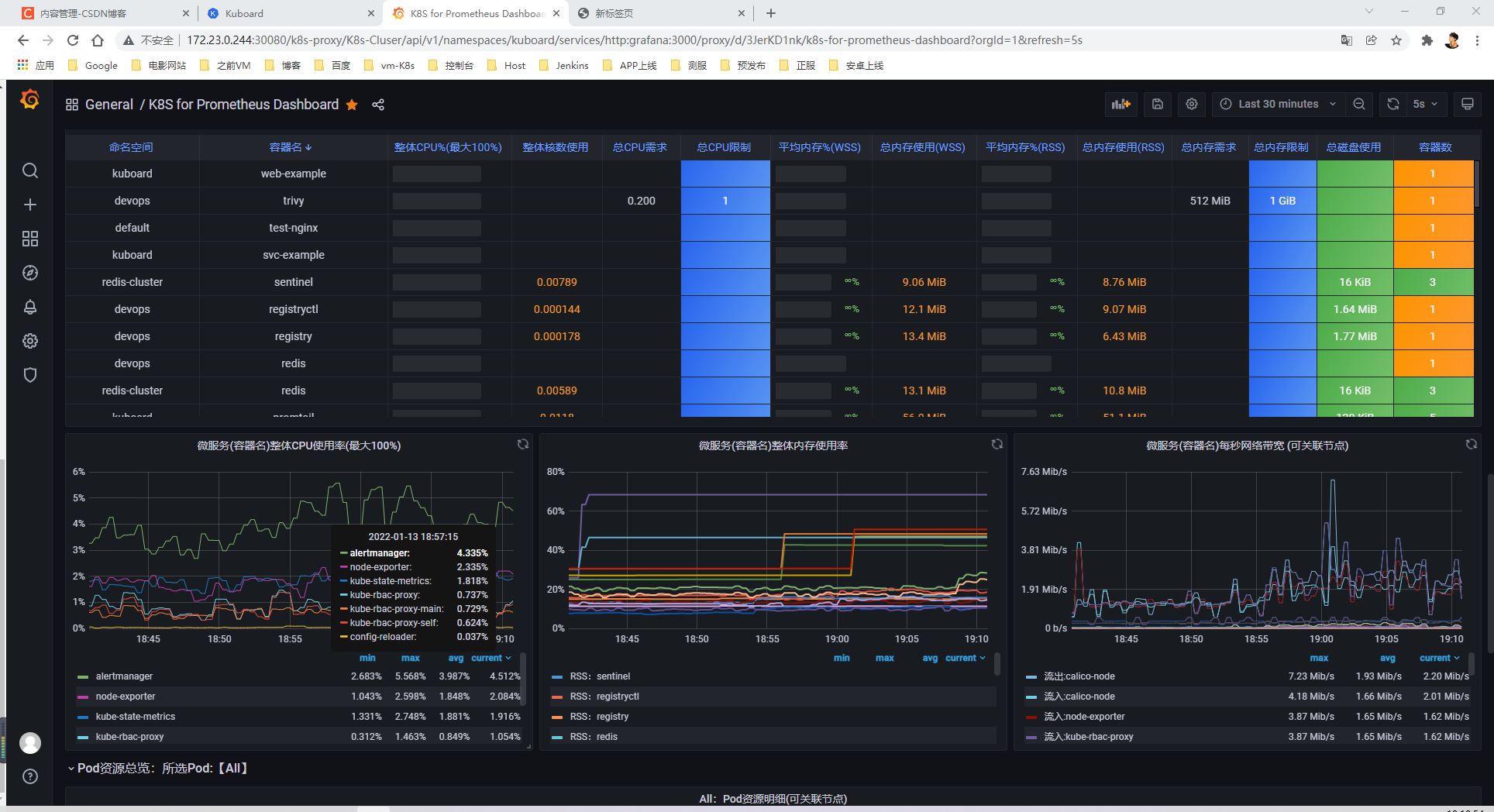This screenshot has height=812, width=1494.
Task: Open the Help question mark icon
Action: 30,776
